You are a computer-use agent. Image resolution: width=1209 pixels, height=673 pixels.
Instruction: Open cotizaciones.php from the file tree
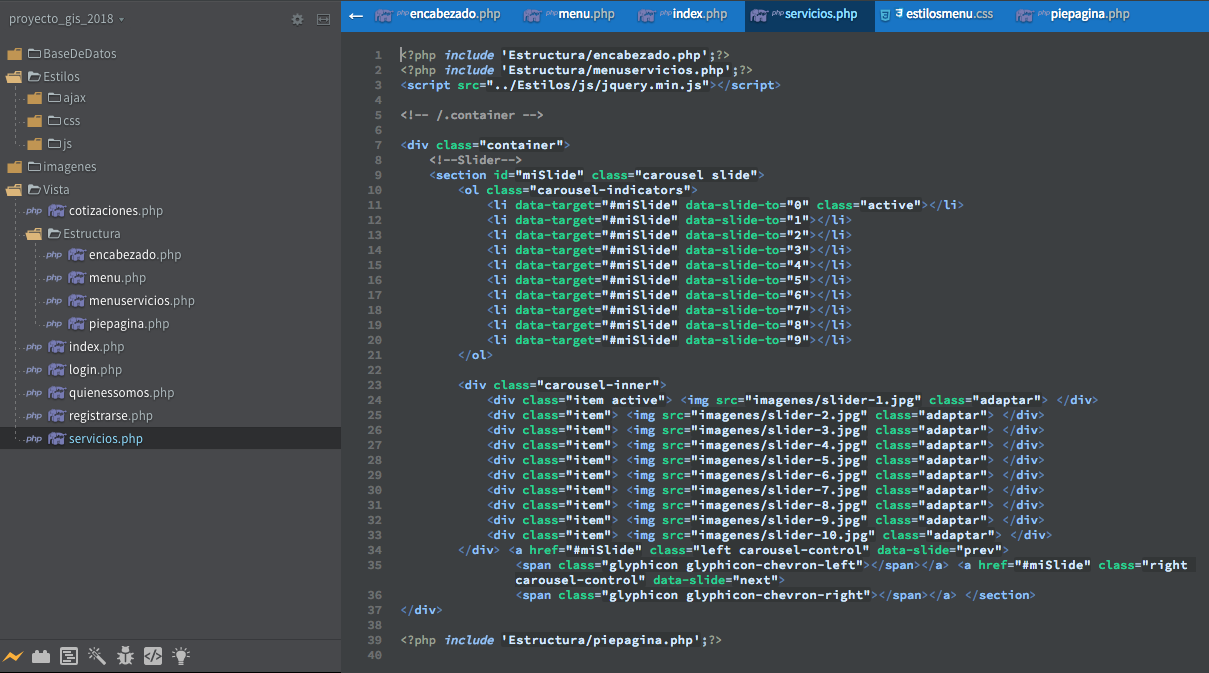pyautogui.click(x=116, y=211)
